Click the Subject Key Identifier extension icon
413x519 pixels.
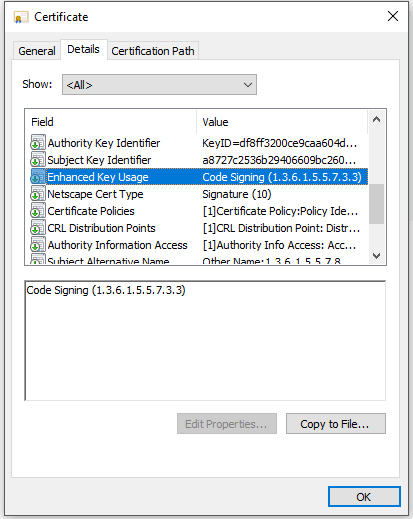37,159
